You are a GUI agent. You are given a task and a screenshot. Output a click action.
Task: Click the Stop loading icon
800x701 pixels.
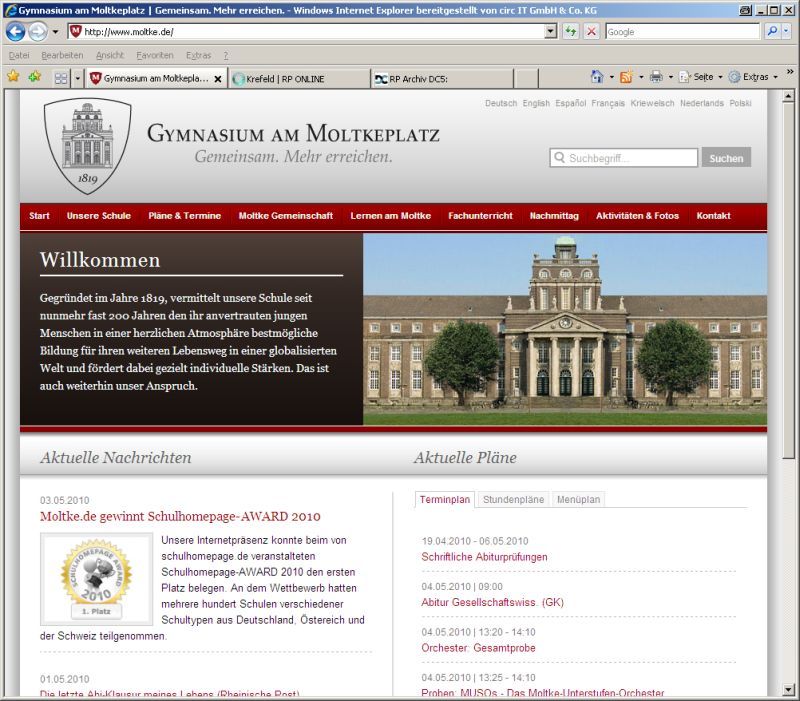pyautogui.click(x=591, y=31)
